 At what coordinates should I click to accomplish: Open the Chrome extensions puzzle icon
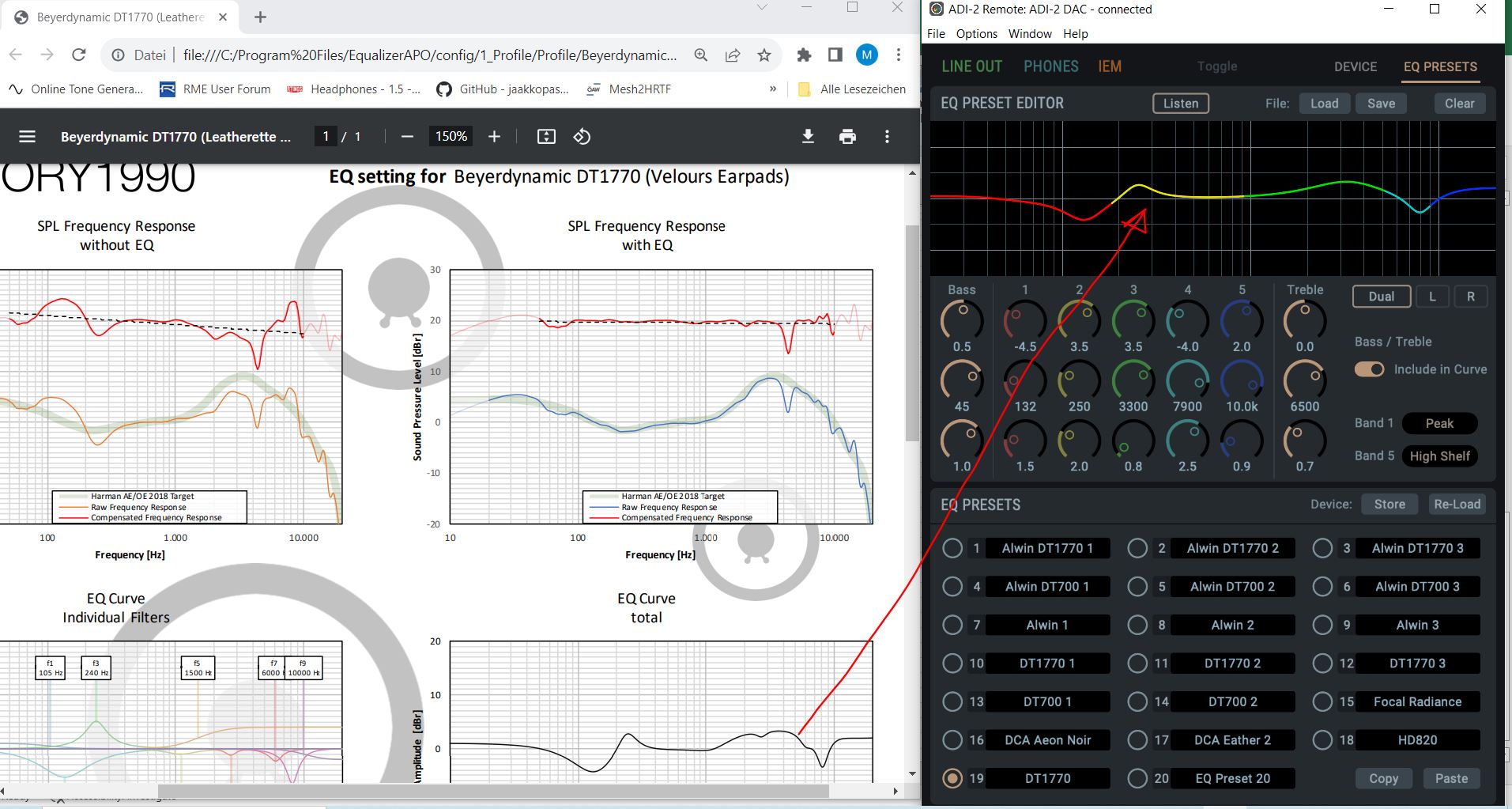point(804,55)
